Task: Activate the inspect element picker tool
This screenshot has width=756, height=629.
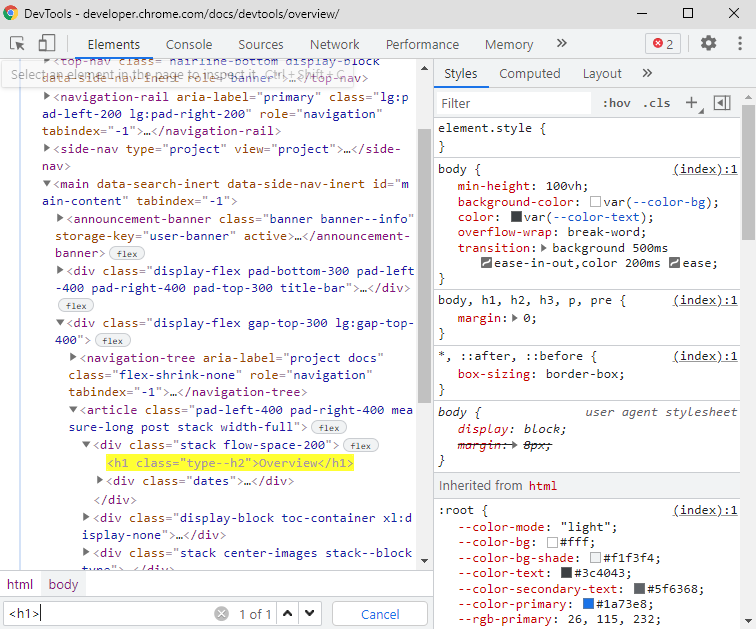Action: 17,44
